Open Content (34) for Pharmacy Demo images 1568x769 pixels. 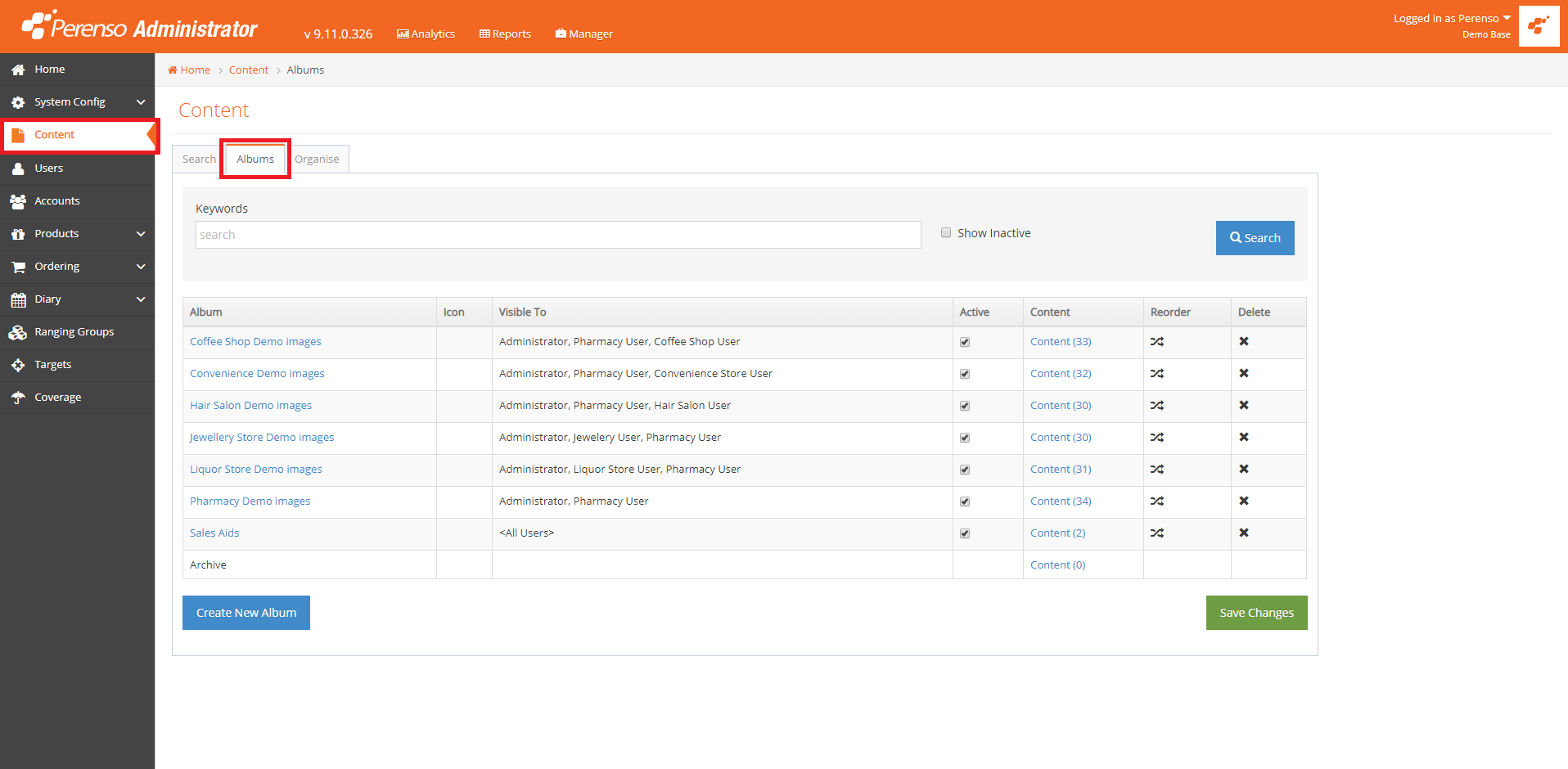(1061, 501)
